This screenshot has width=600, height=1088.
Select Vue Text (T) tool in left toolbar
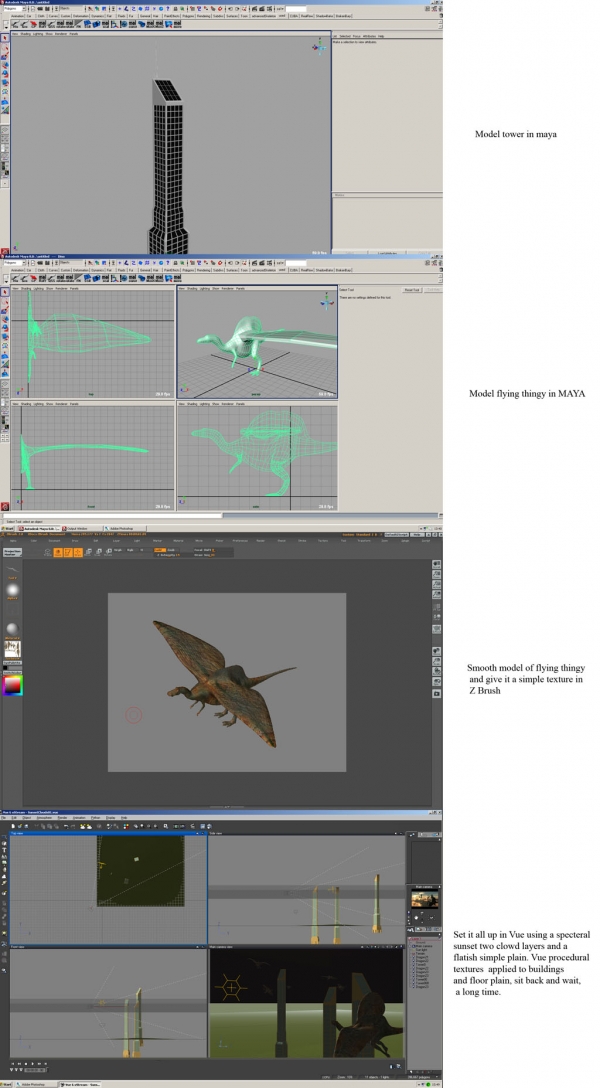(x=4, y=850)
